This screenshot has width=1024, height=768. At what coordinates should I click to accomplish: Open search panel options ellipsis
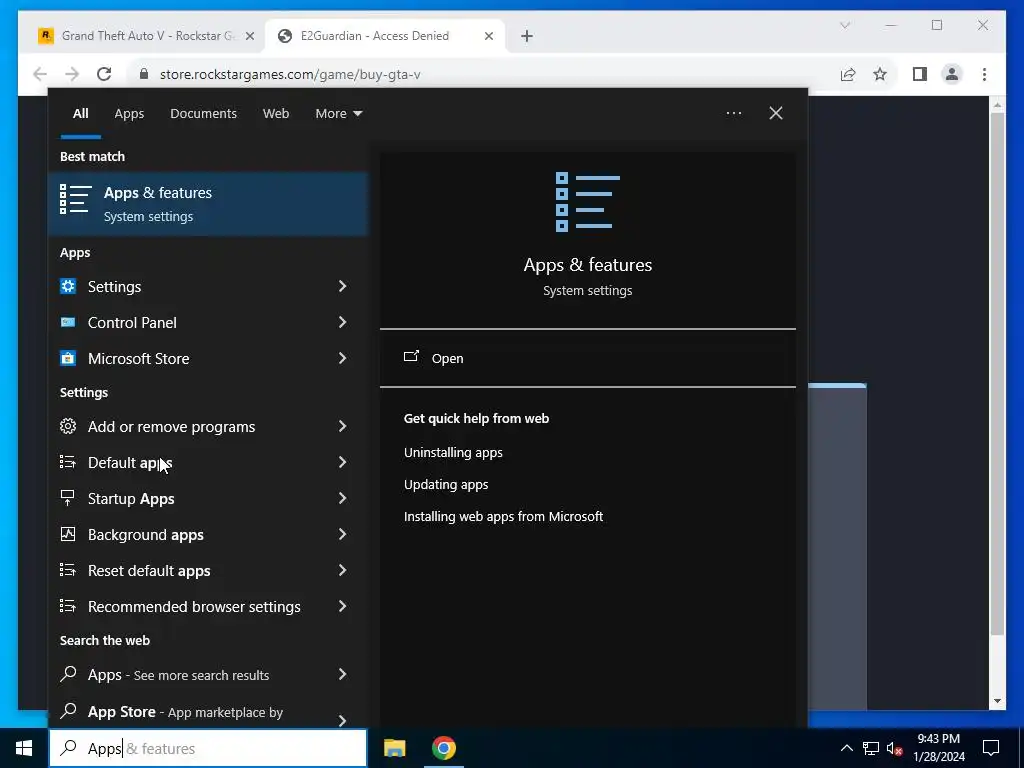pos(733,113)
